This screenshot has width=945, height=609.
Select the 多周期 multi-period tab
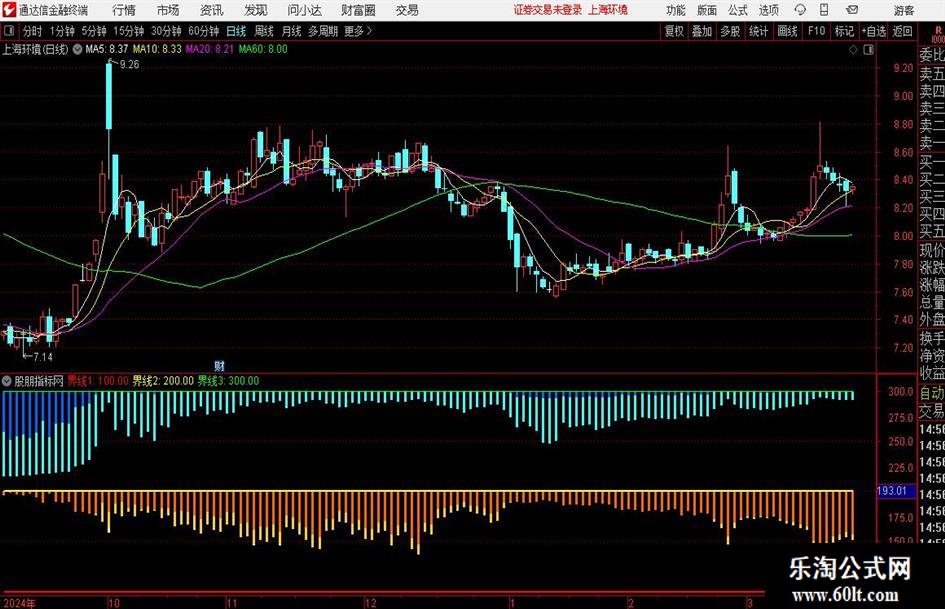pos(323,31)
